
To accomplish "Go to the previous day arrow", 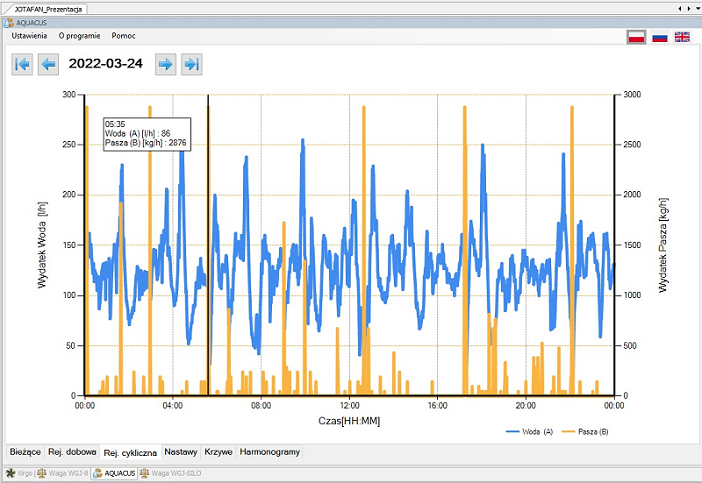I will [x=48, y=64].
